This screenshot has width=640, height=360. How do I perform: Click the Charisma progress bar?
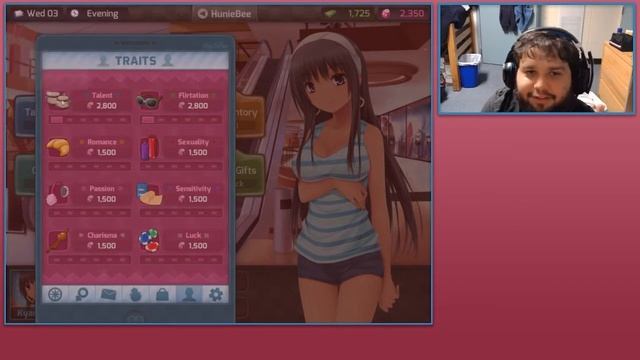point(90,260)
